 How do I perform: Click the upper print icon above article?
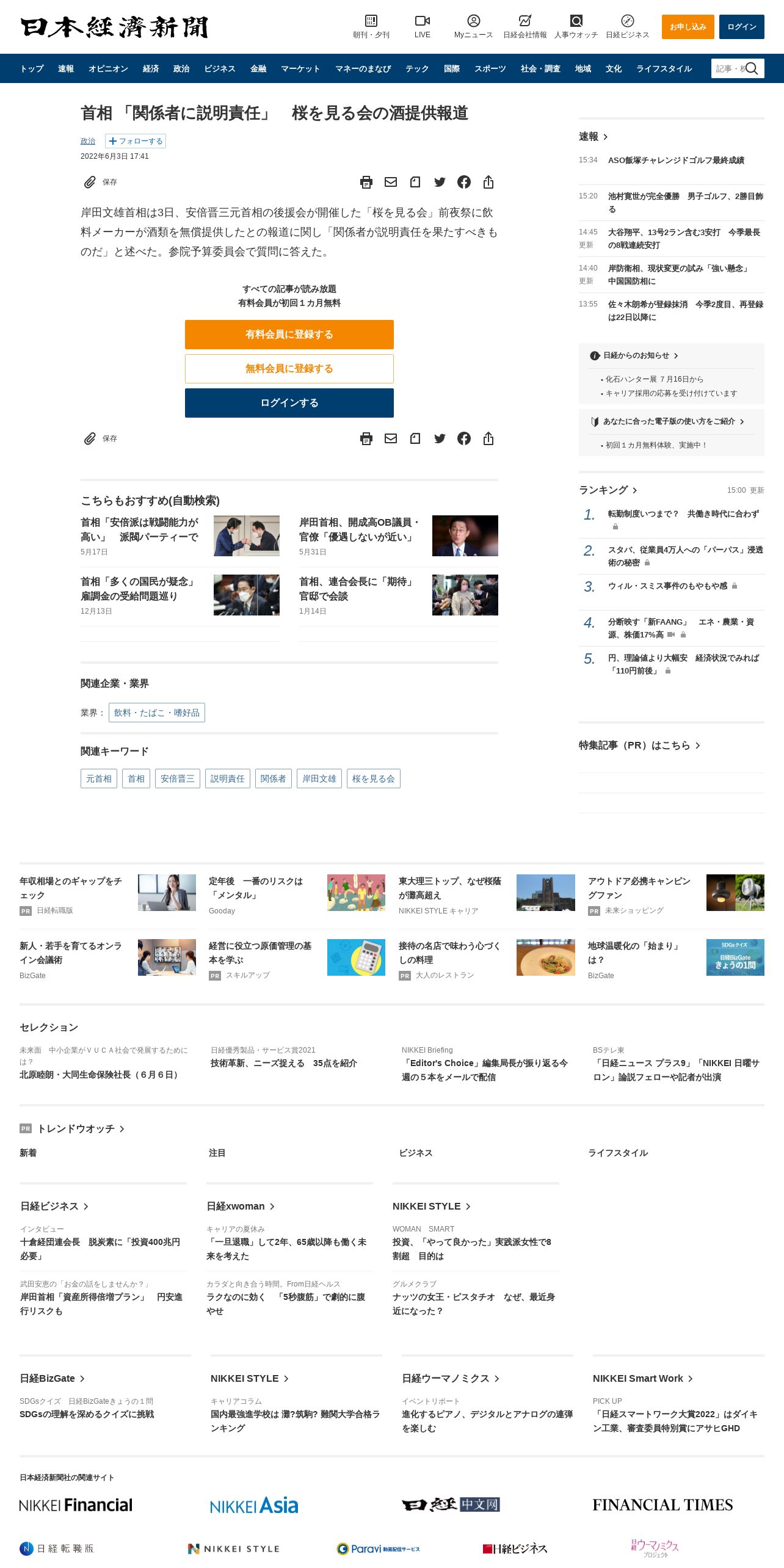[366, 182]
